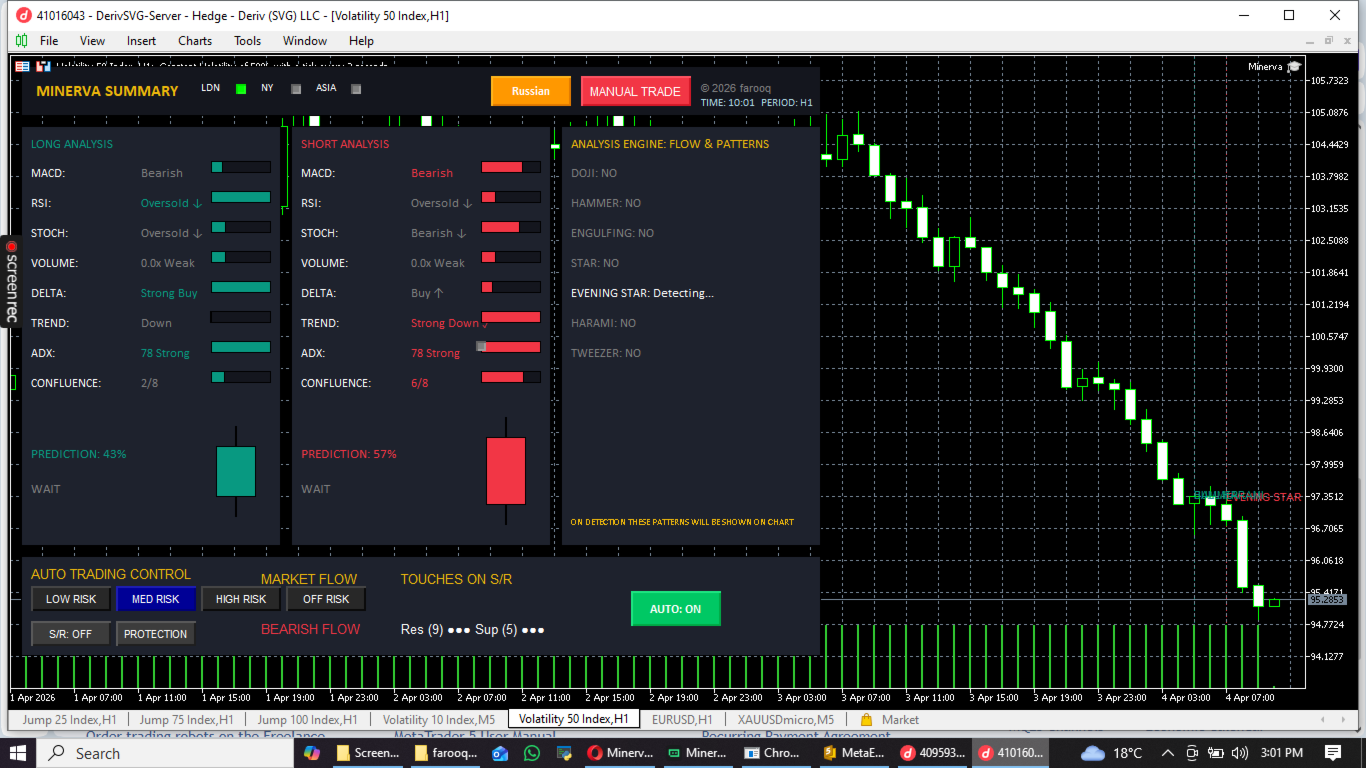Click the BEARISH FLOW market flow label

310,629
